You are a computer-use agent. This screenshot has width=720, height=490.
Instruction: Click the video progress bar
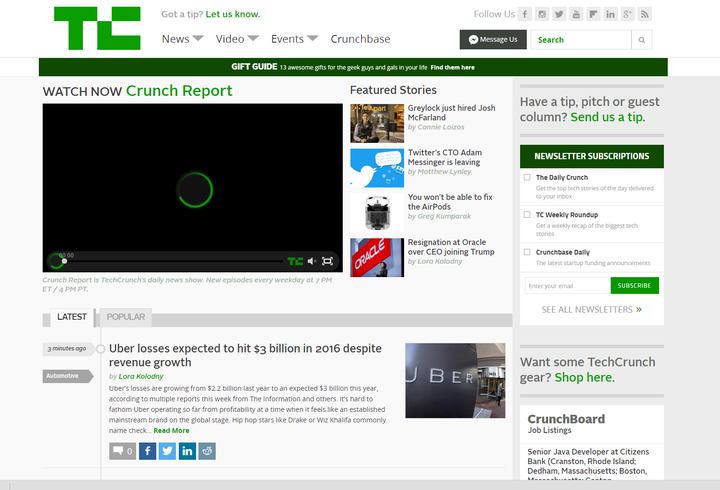(x=173, y=261)
